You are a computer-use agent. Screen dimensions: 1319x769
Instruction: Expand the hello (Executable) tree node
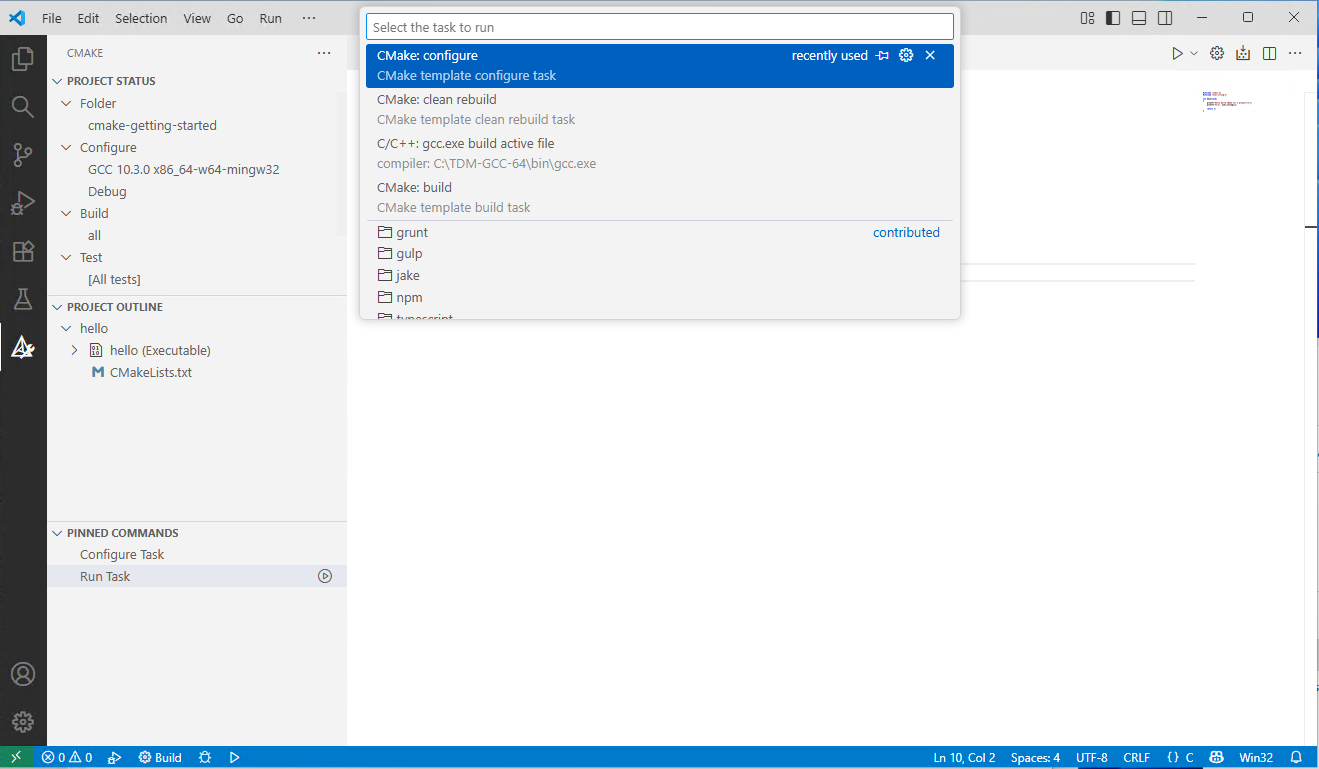(x=74, y=350)
